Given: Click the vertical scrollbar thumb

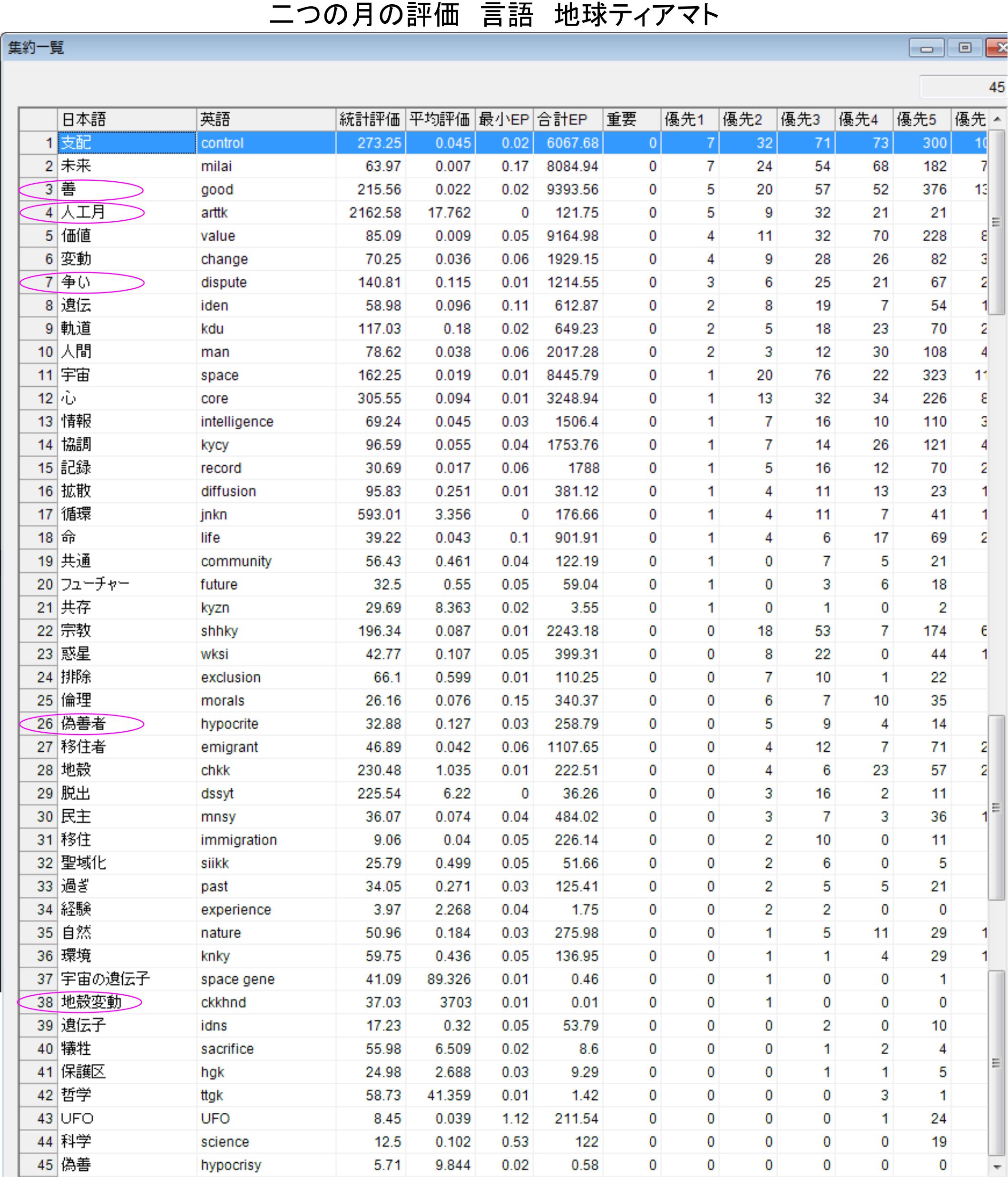Looking at the screenshot, I should pyautogui.click(x=997, y=222).
